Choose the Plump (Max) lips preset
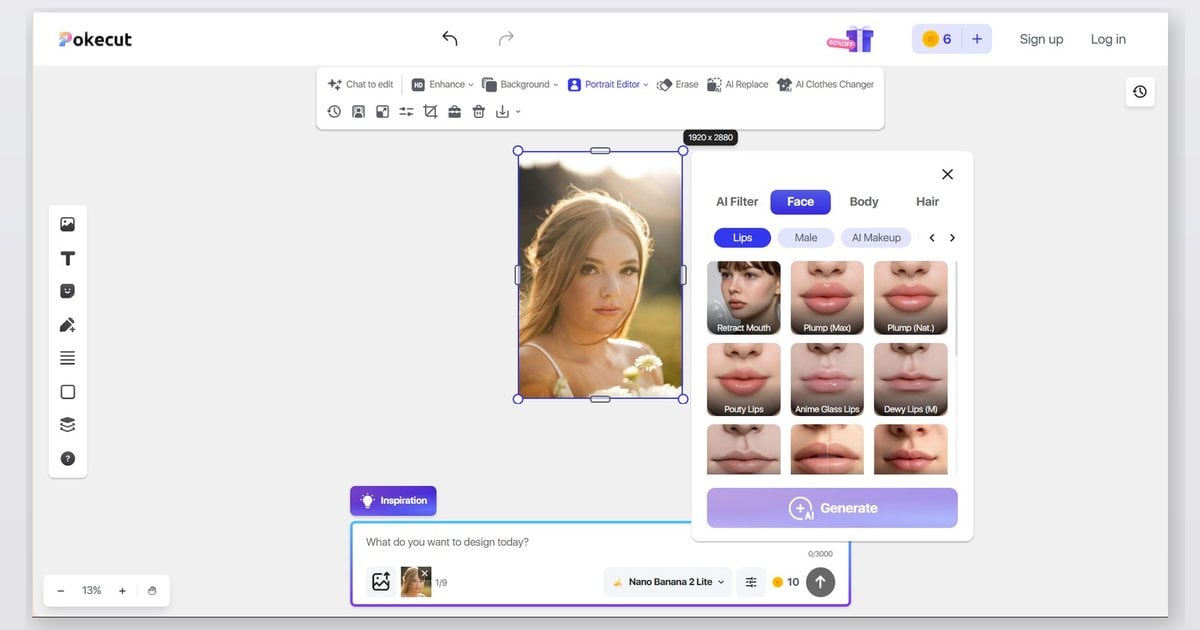The height and width of the screenshot is (630, 1200). 827,298
